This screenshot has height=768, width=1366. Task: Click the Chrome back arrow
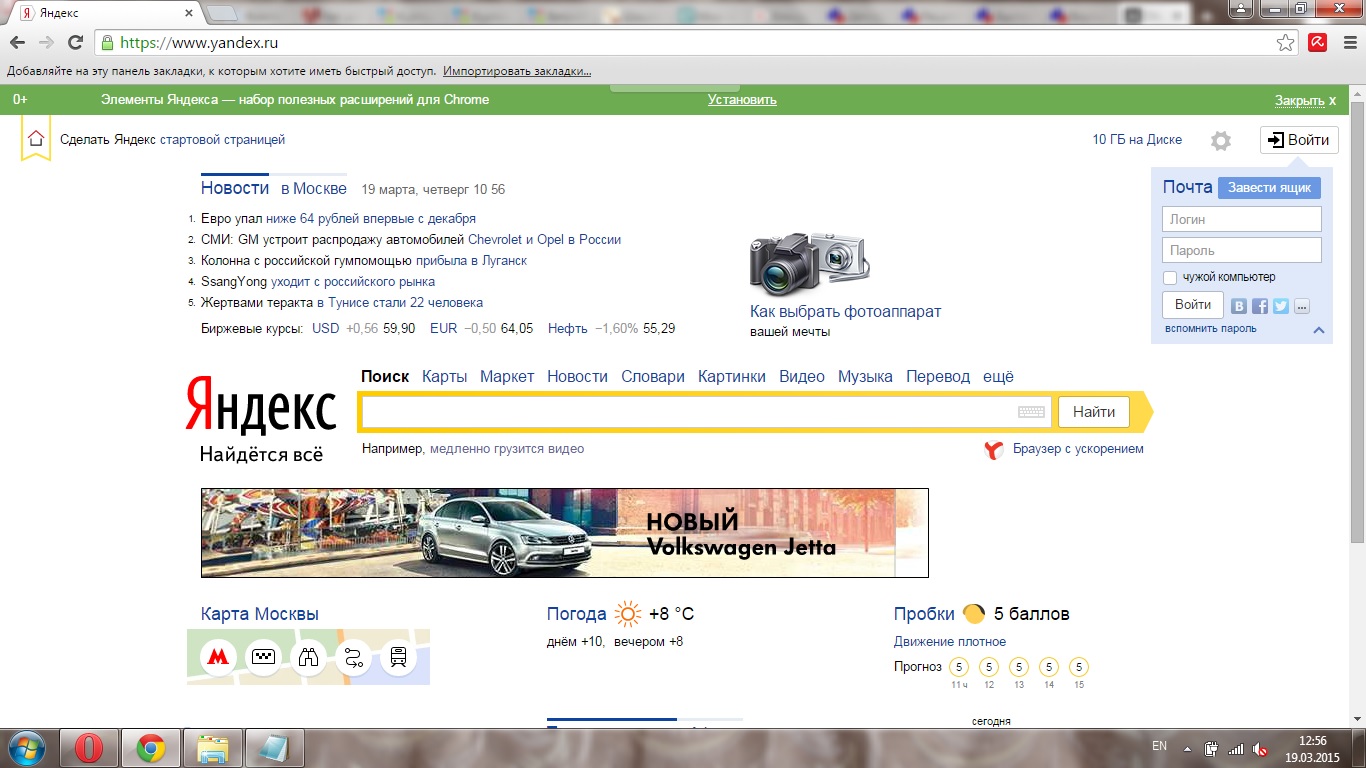pyautogui.click(x=17, y=42)
